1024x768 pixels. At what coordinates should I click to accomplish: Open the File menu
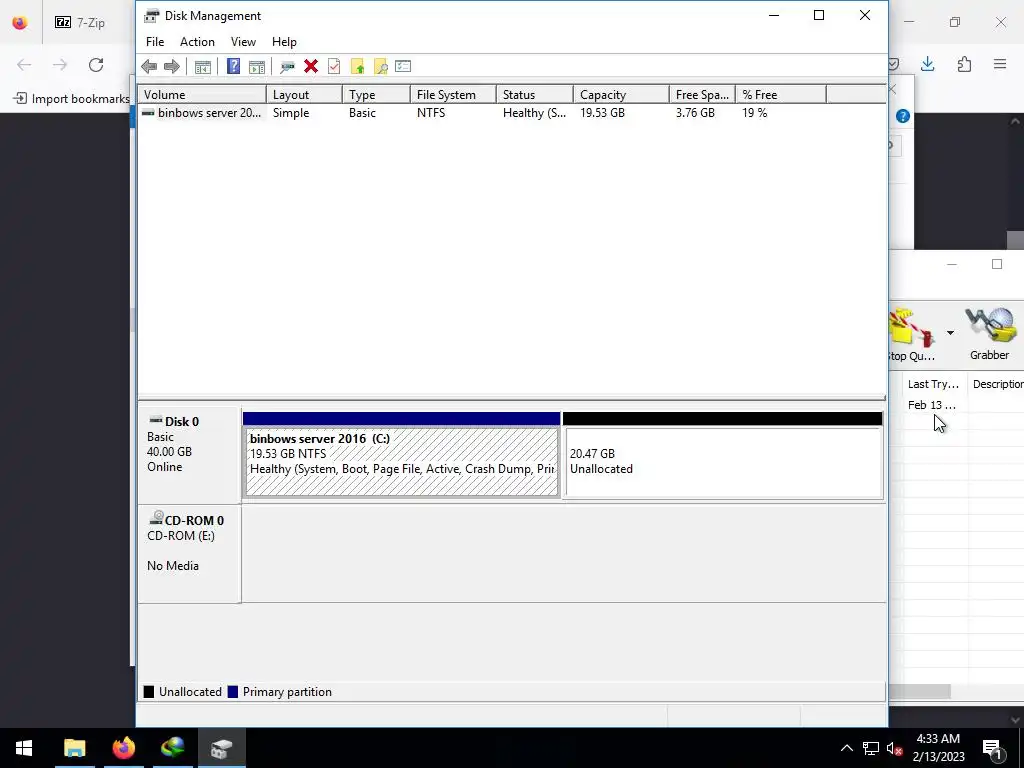pyautogui.click(x=155, y=42)
